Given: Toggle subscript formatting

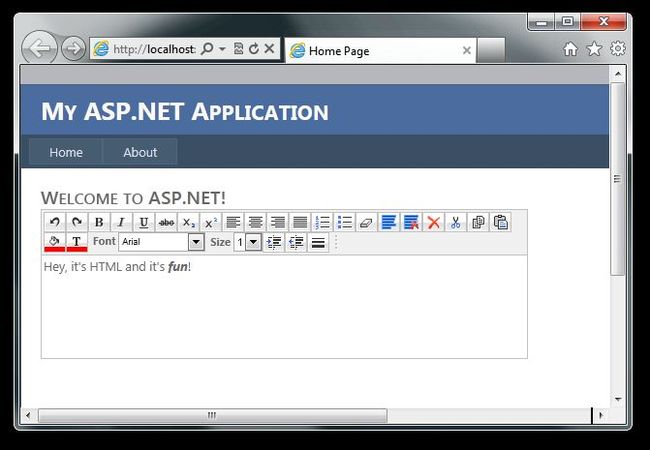Looking at the screenshot, I should [189, 222].
